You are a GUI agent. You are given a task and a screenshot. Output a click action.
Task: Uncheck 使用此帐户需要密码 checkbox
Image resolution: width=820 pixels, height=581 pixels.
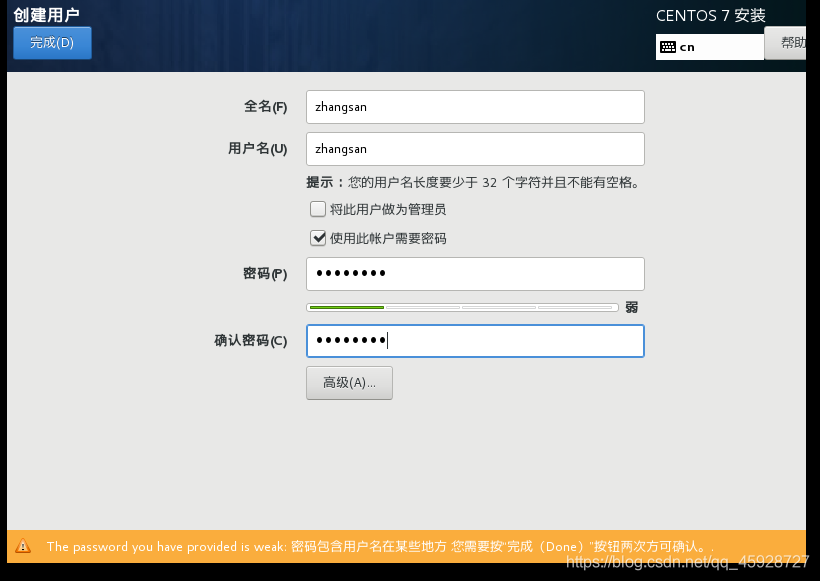[318, 238]
